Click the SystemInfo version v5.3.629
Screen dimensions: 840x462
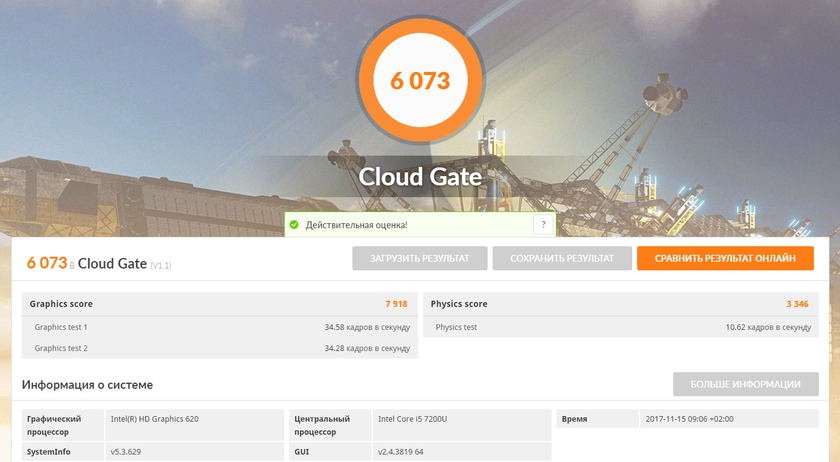128,452
